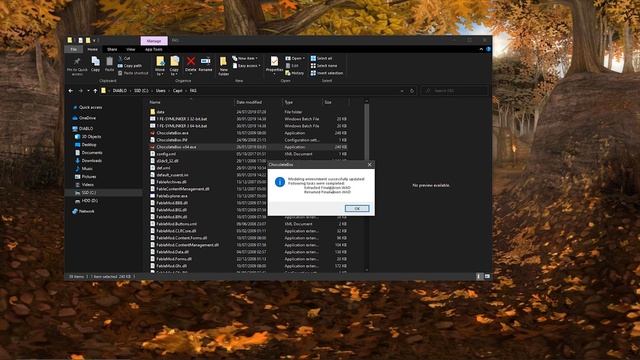Click Select all in the ribbon
Image resolution: width=640 pixels, height=360 pixels.
point(322,58)
